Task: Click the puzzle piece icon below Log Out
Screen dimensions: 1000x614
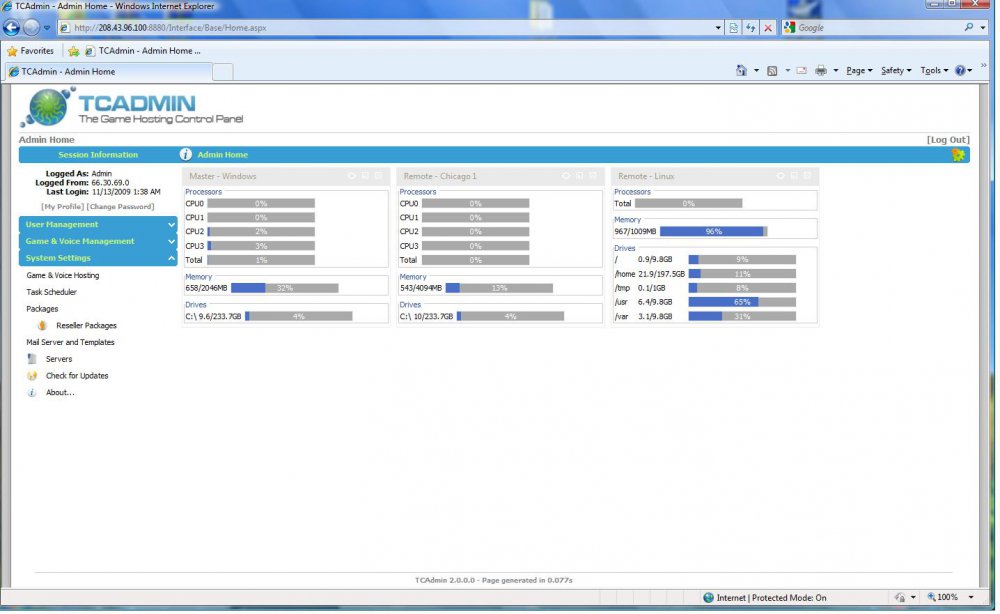Action: (x=958, y=155)
